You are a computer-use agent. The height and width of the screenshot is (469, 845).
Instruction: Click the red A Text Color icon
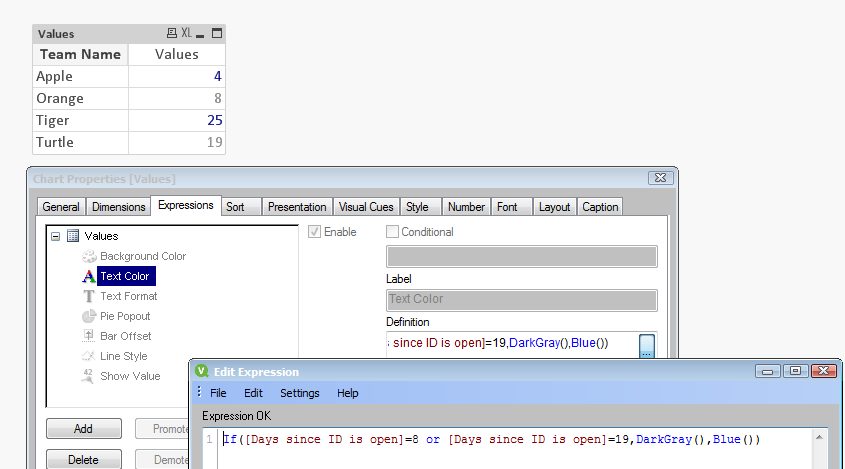[x=88, y=277]
